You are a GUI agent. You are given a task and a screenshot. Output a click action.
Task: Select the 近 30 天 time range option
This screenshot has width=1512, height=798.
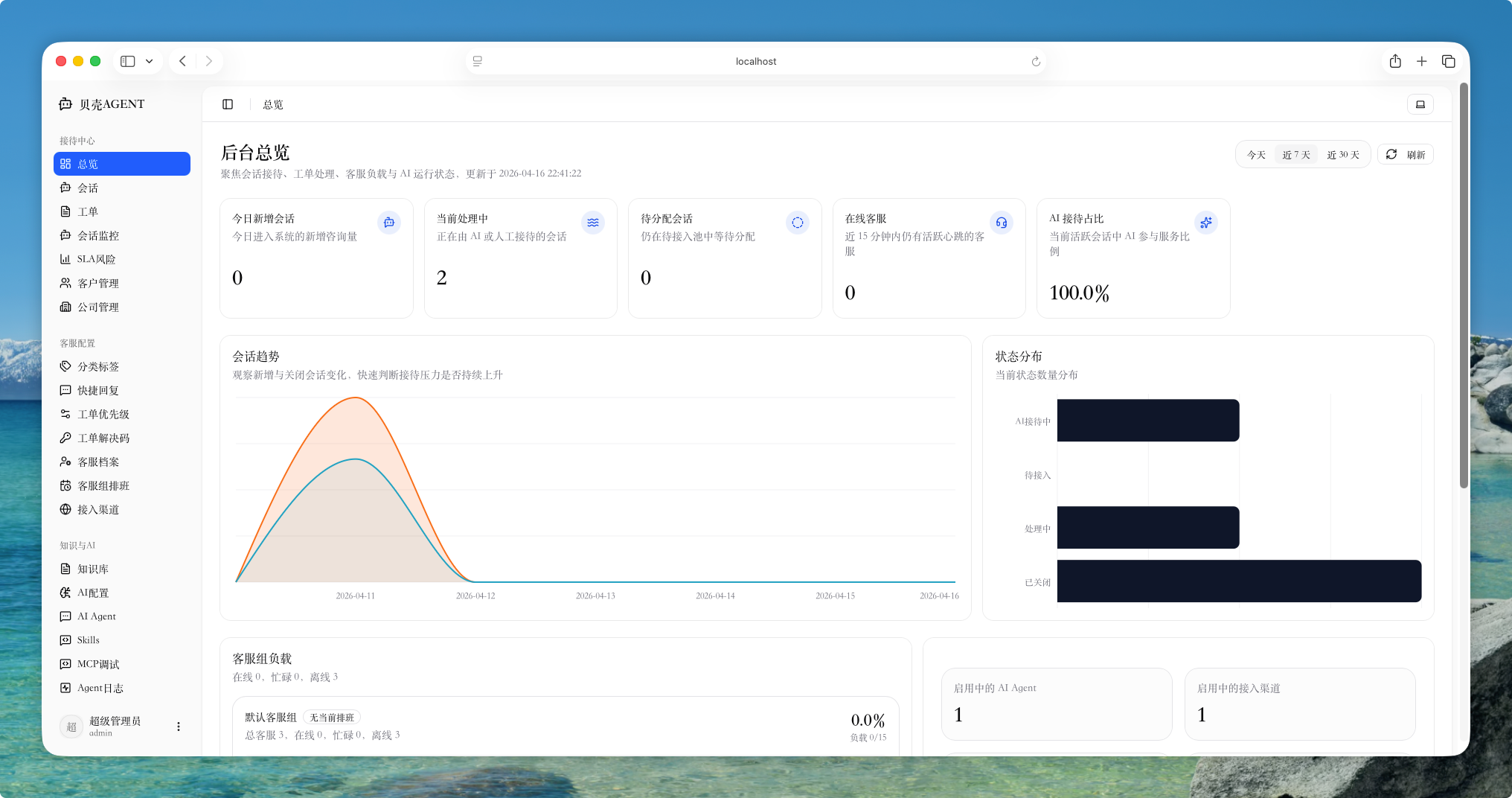tap(1343, 155)
